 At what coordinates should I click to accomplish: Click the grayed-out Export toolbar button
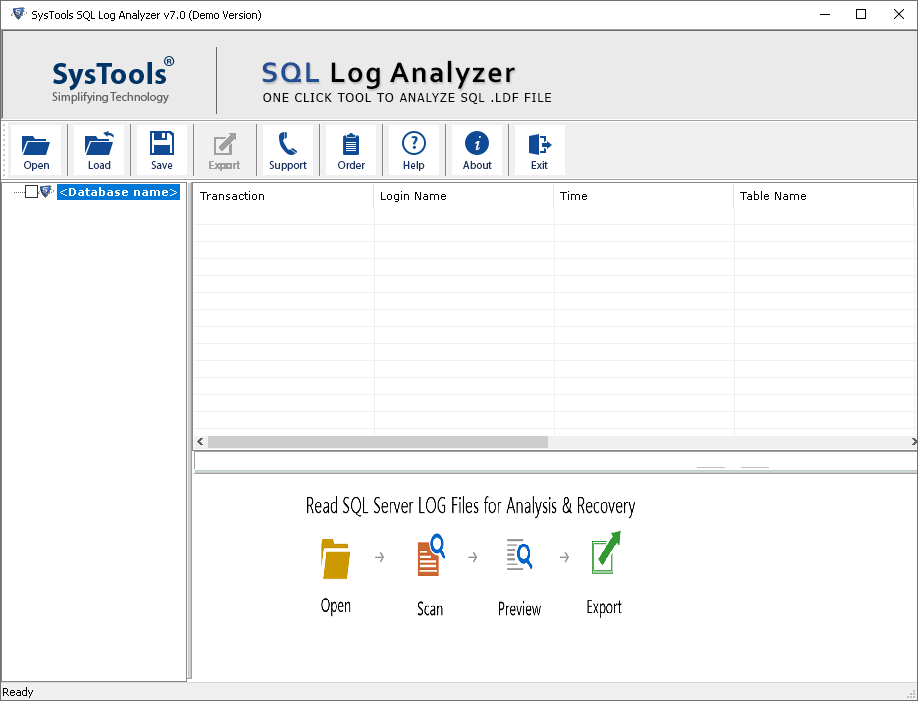tap(224, 150)
